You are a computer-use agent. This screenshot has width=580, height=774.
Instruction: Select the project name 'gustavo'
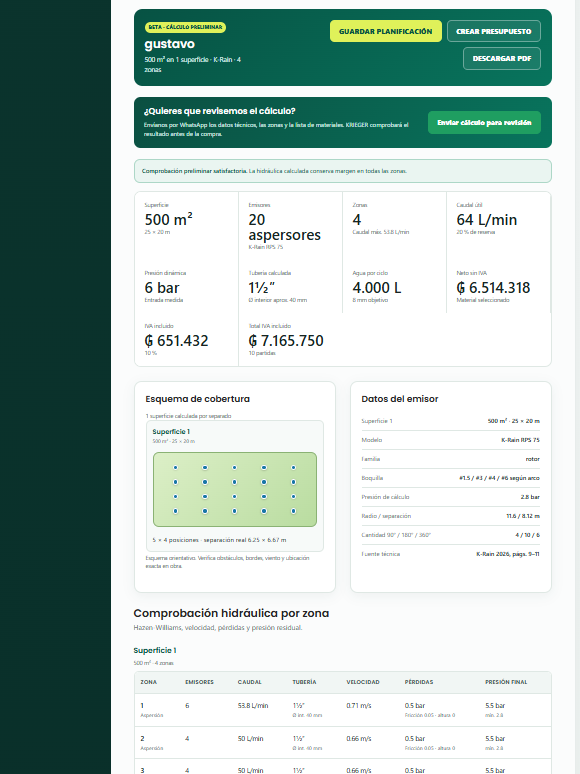click(x=169, y=44)
